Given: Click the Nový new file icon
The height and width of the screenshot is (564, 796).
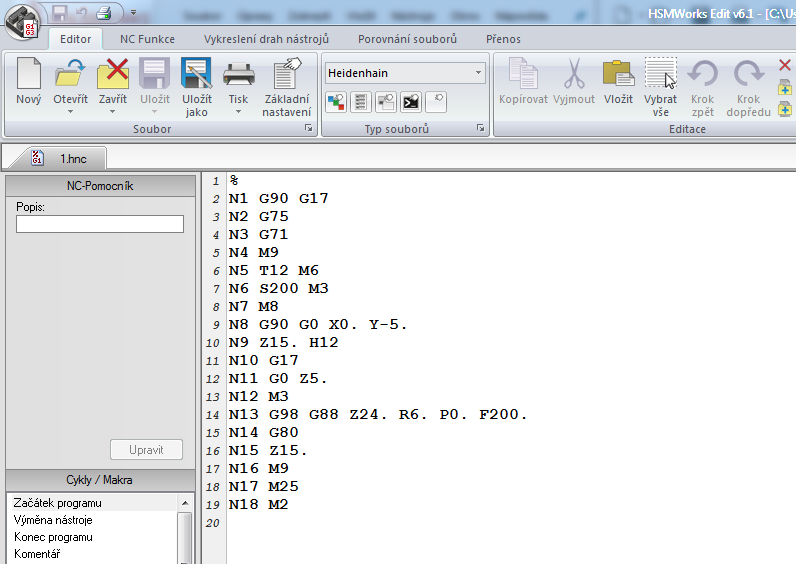Looking at the screenshot, I should tap(29, 76).
